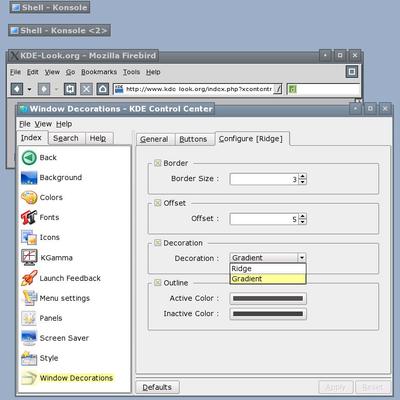Screen dimensions: 400x400
Task: Open the Firebird Edit menu
Action: [33, 72]
